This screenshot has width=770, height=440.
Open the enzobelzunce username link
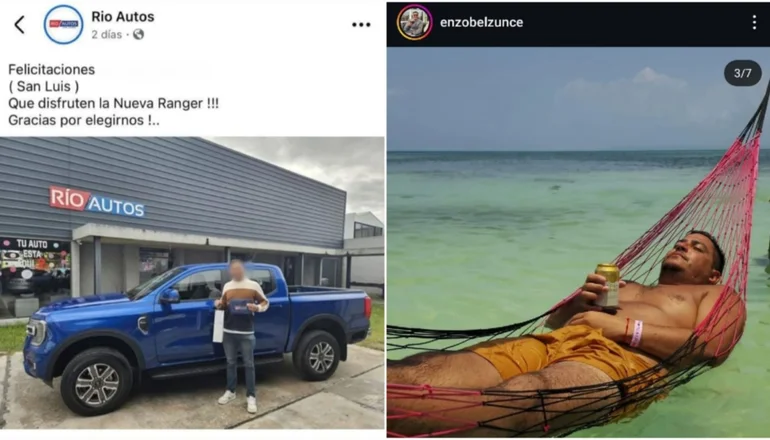tap(481, 22)
